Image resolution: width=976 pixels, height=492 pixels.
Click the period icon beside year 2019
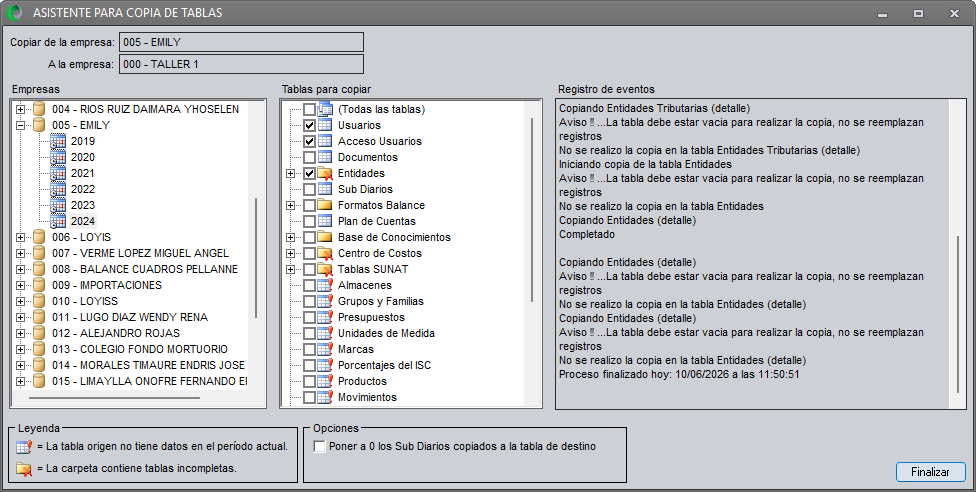pos(58,141)
